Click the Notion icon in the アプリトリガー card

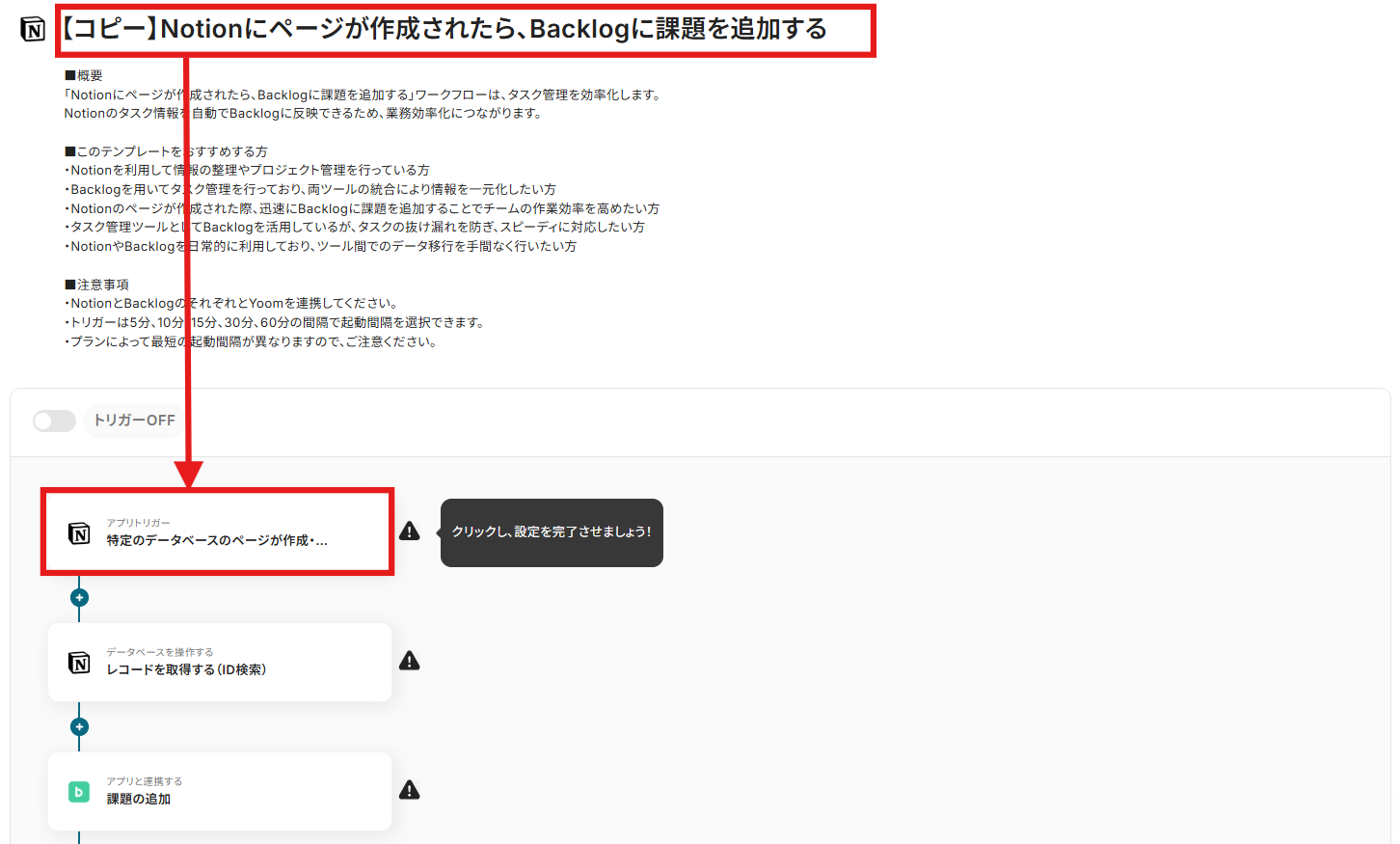(79, 532)
